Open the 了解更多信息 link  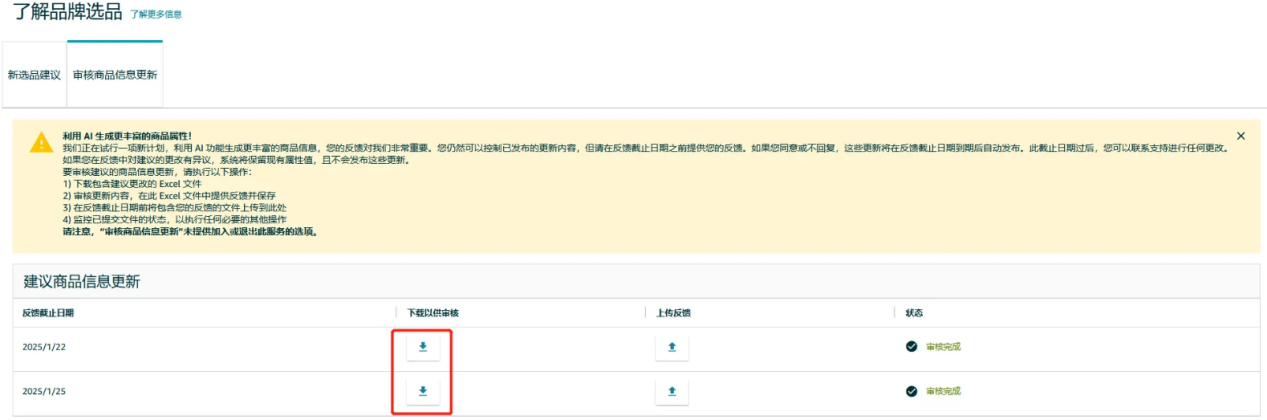click(156, 15)
